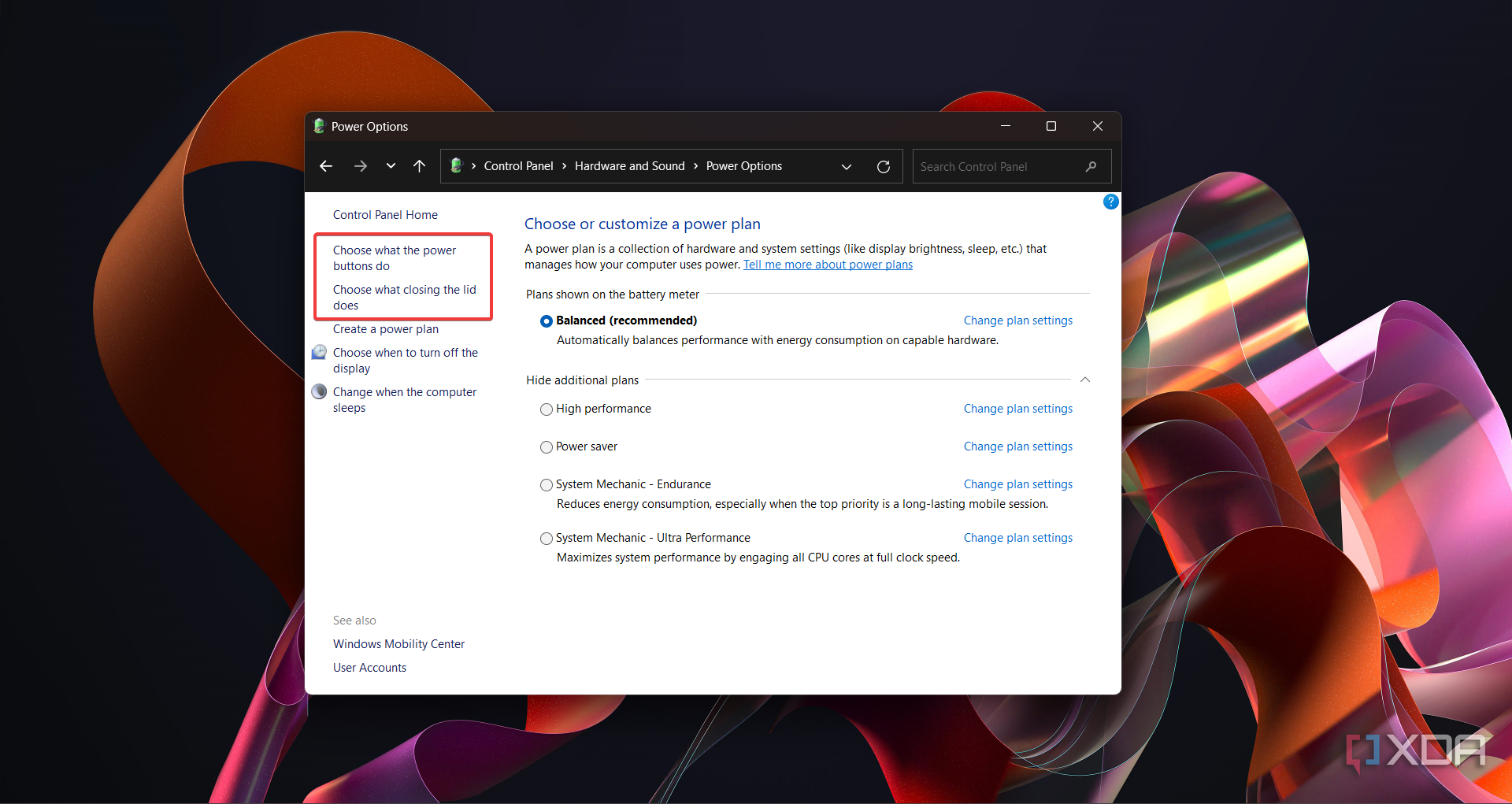Open Choose what closing the lid does
The width and height of the screenshot is (1512, 804).
pyautogui.click(x=404, y=298)
